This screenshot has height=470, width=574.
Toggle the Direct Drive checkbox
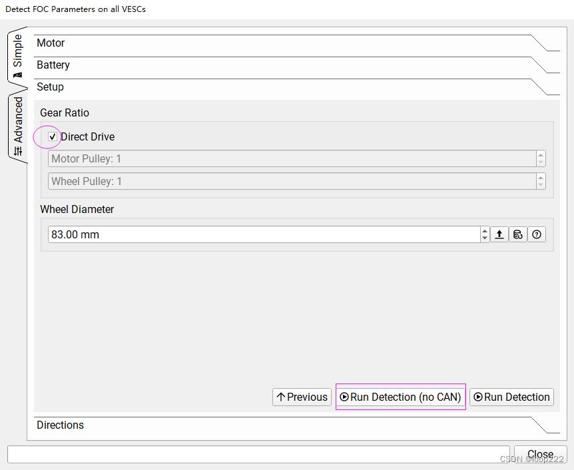(x=53, y=137)
